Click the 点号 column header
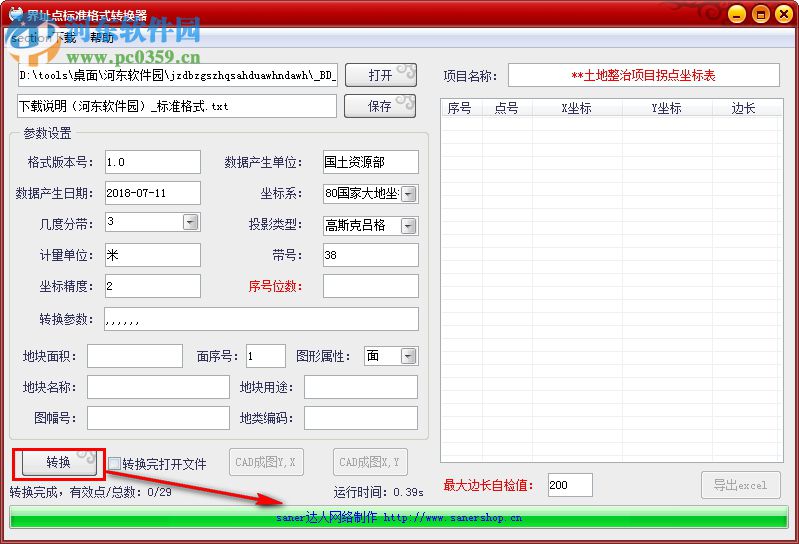The width and height of the screenshot is (799, 544). 507,108
